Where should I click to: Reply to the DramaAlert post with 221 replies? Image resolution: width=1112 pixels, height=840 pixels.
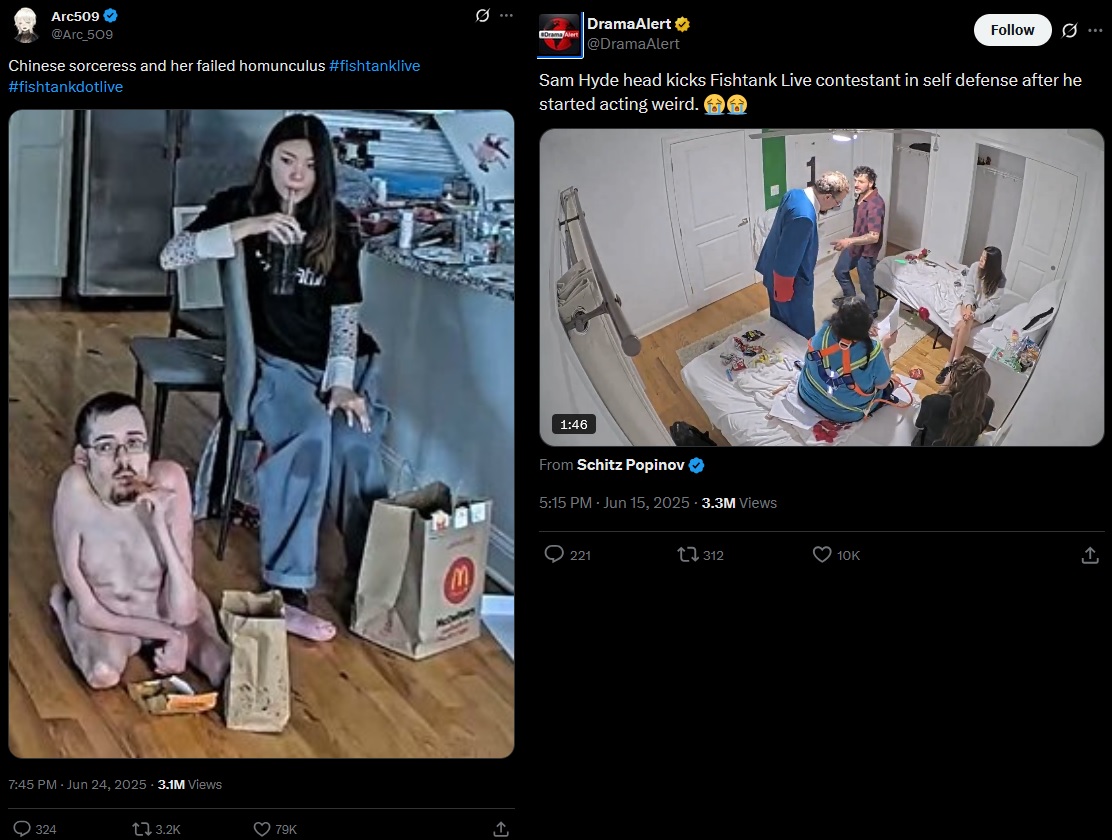[567, 555]
